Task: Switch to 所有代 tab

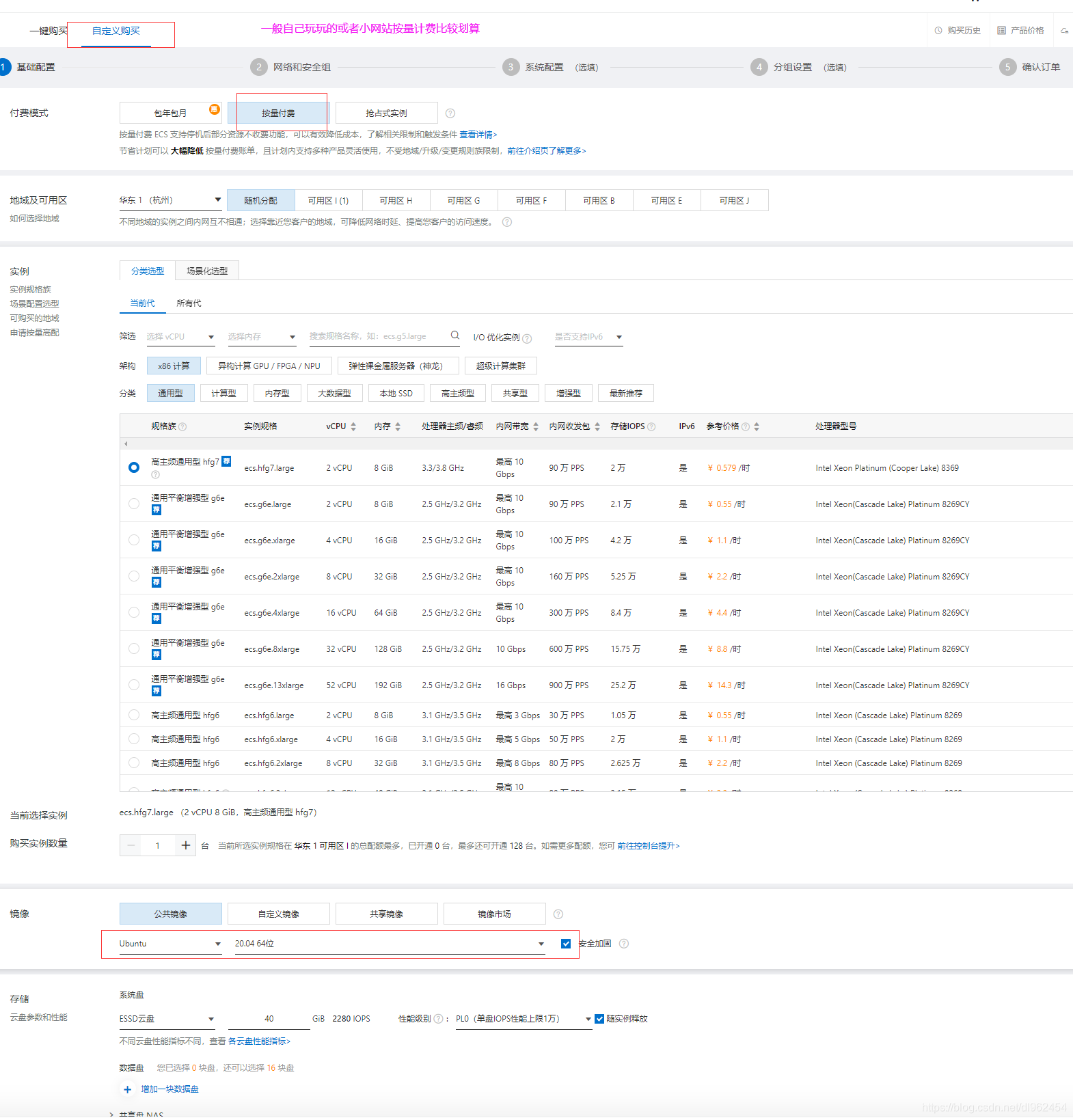Action: 189,303
